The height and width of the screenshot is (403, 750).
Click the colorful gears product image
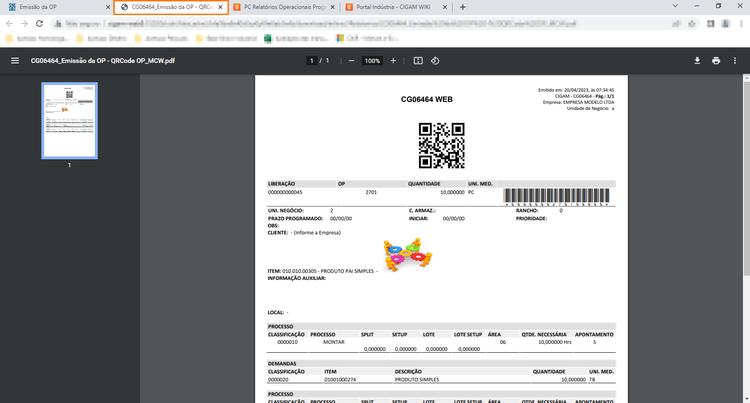click(408, 254)
